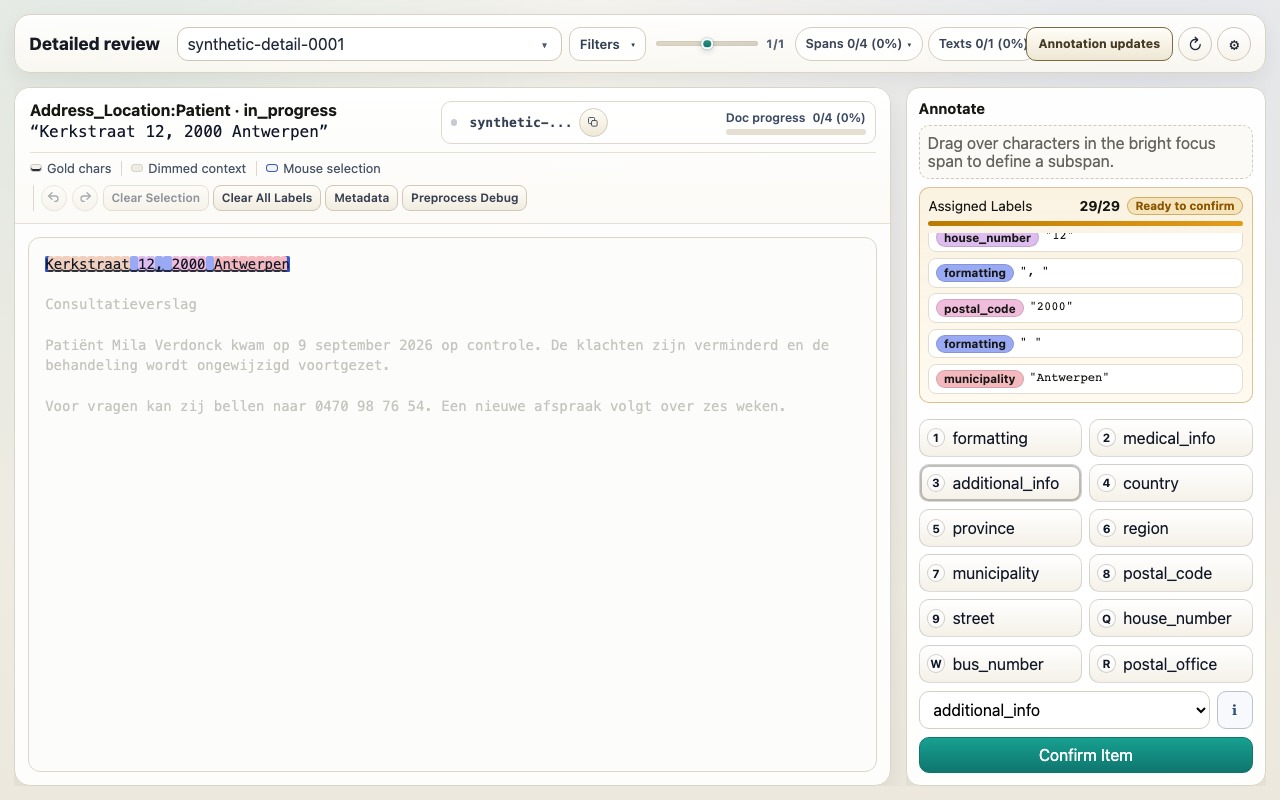Click 'Kerkstraat' in the focus span
The height and width of the screenshot is (800, 1280).
tap(87, 264)
